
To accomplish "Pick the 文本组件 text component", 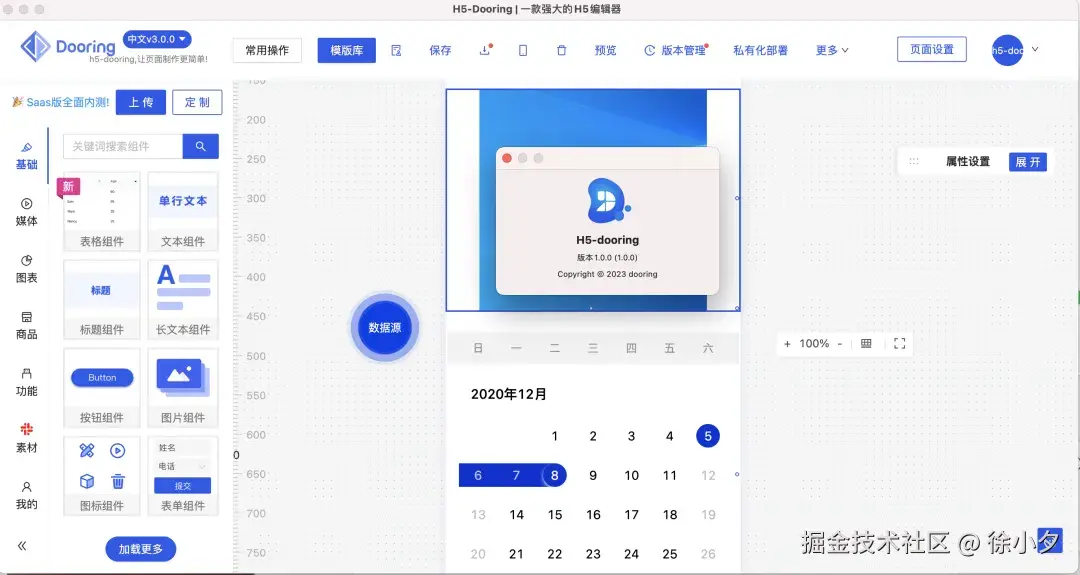I will coord(183,211).
